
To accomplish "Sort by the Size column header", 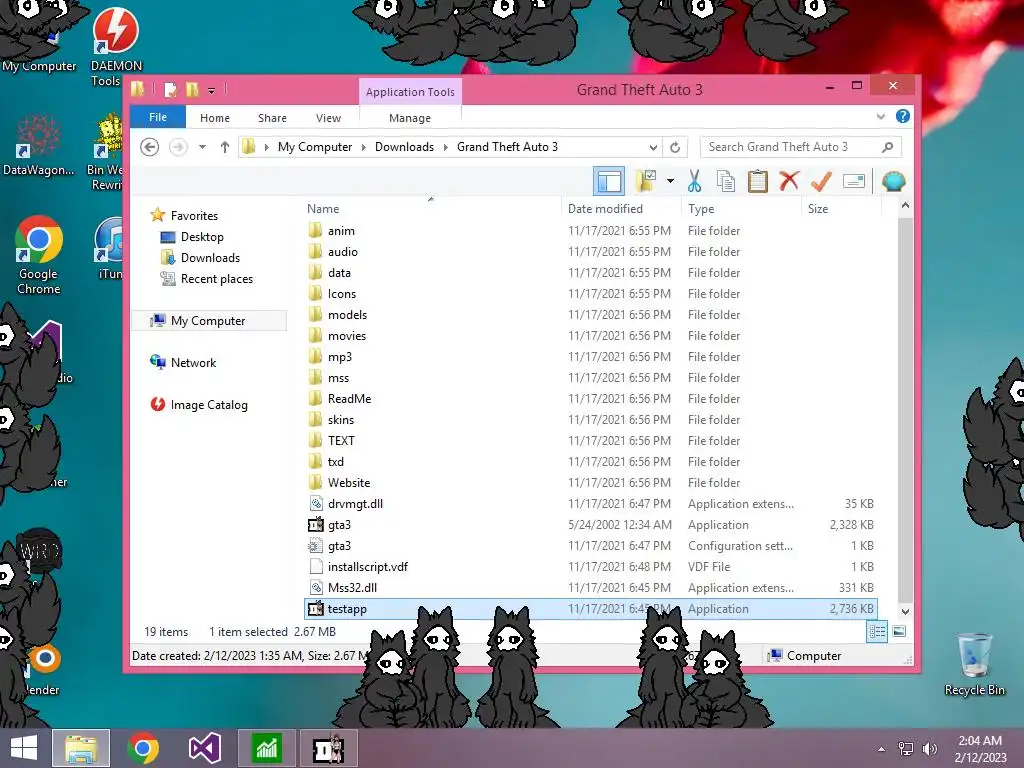I will [x=818, y=209].
